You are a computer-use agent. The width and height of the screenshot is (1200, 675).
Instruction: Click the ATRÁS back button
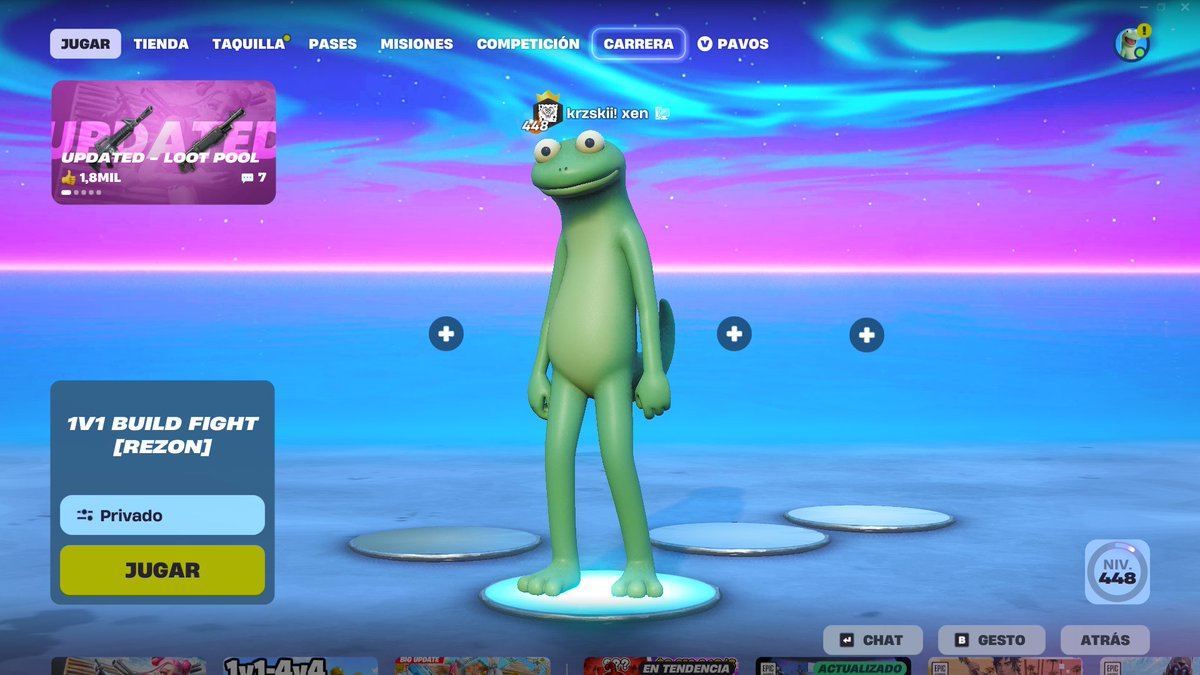[1105, 640]
